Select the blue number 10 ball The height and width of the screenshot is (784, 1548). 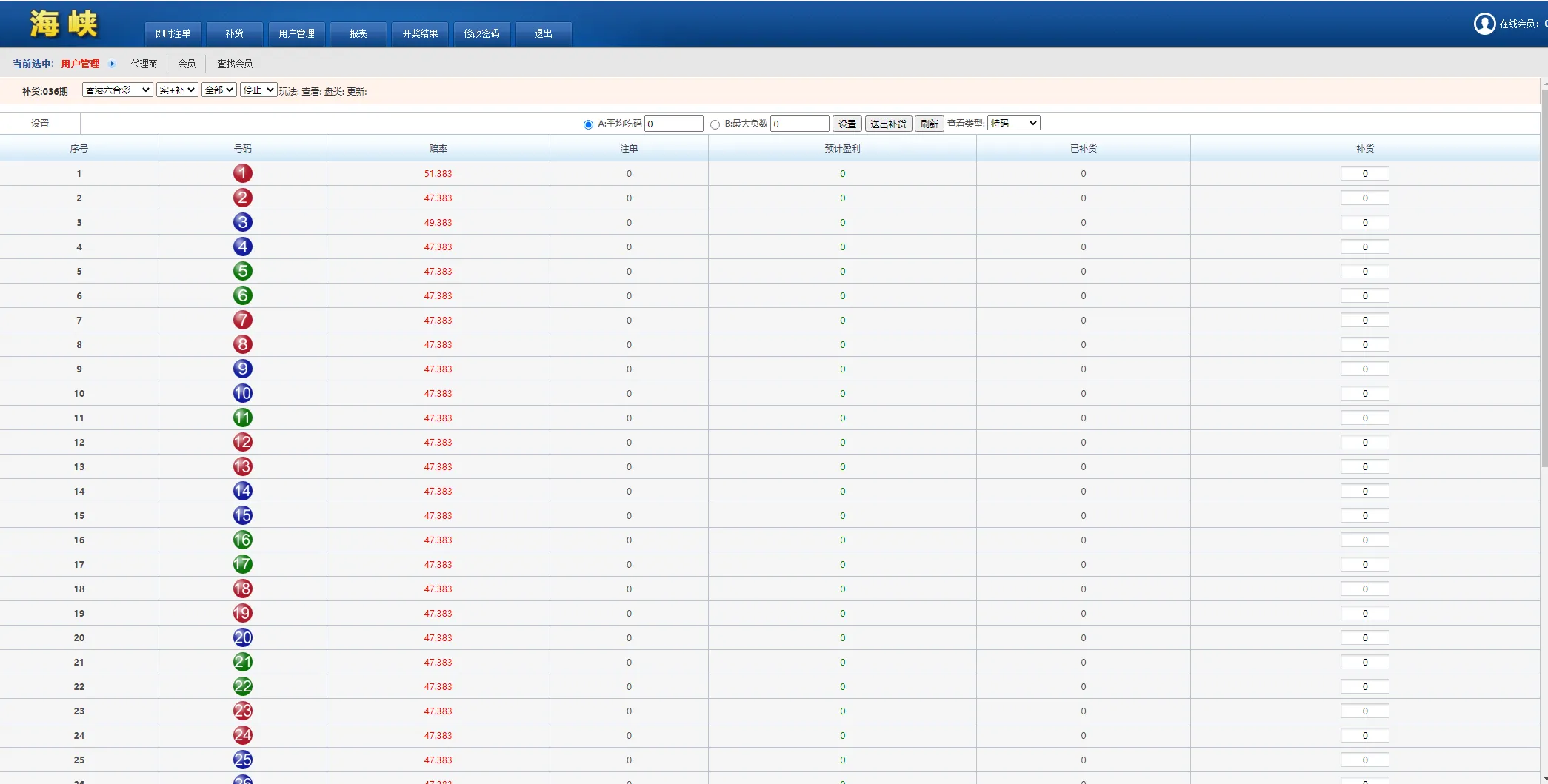(242, 393)
